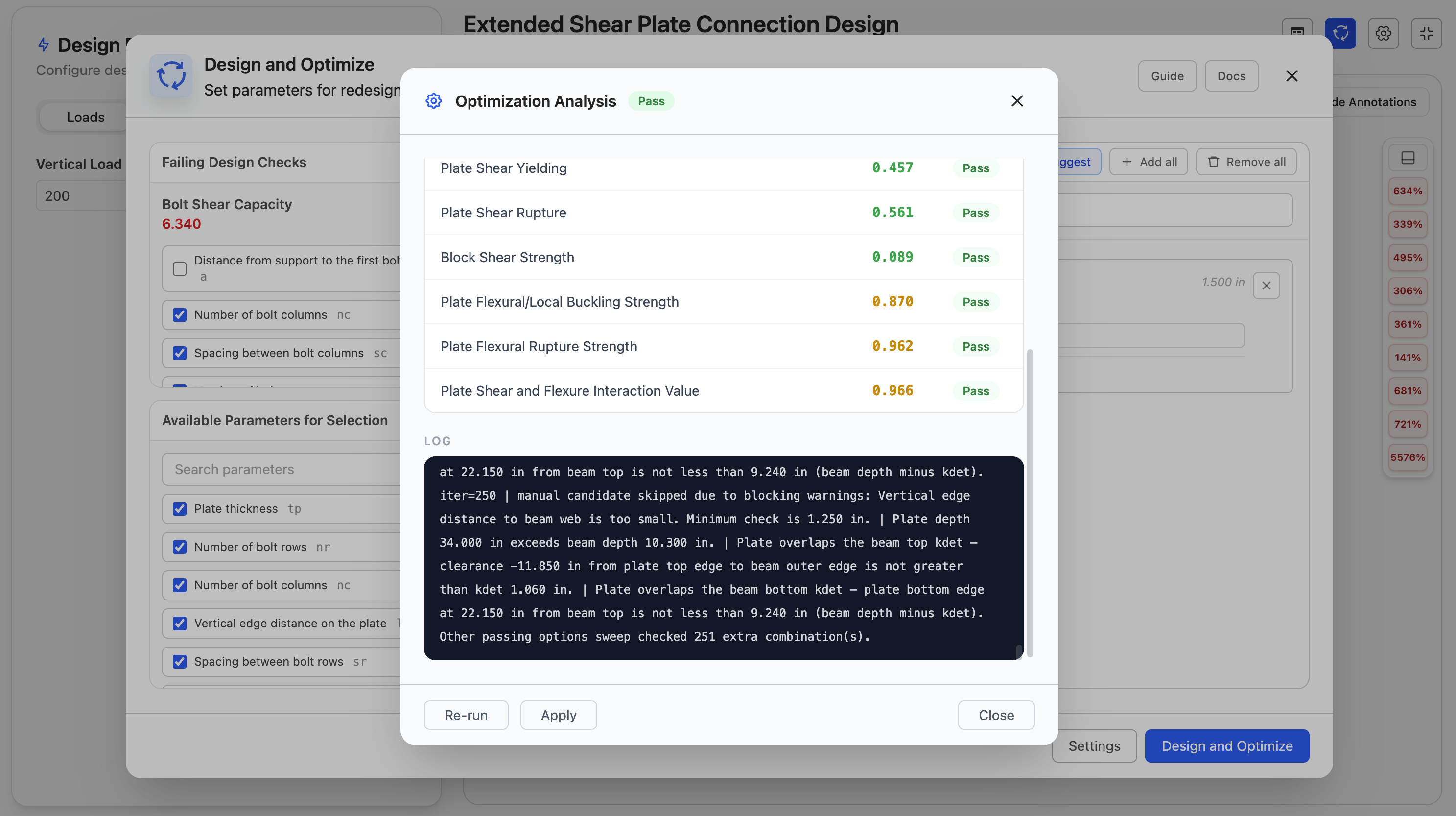Uncheck Number of bolt rows nr
Image resolution: width=1456 pixels, height=816 pixels.
coord(180,547)
